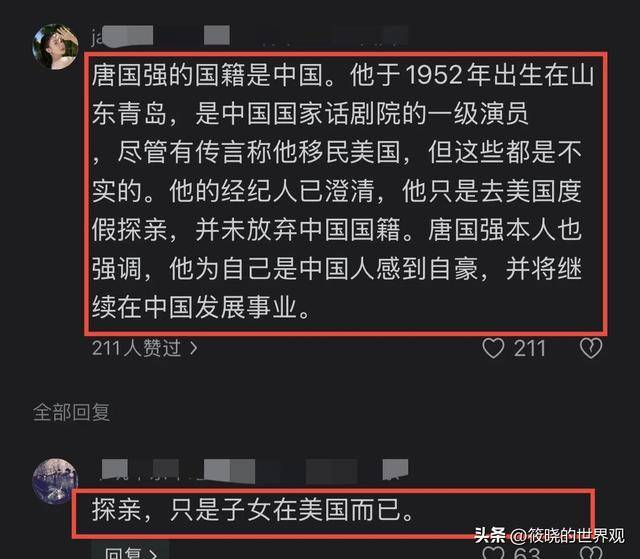
Task: Like the reply with 63 likes
Action: [493, 553]
